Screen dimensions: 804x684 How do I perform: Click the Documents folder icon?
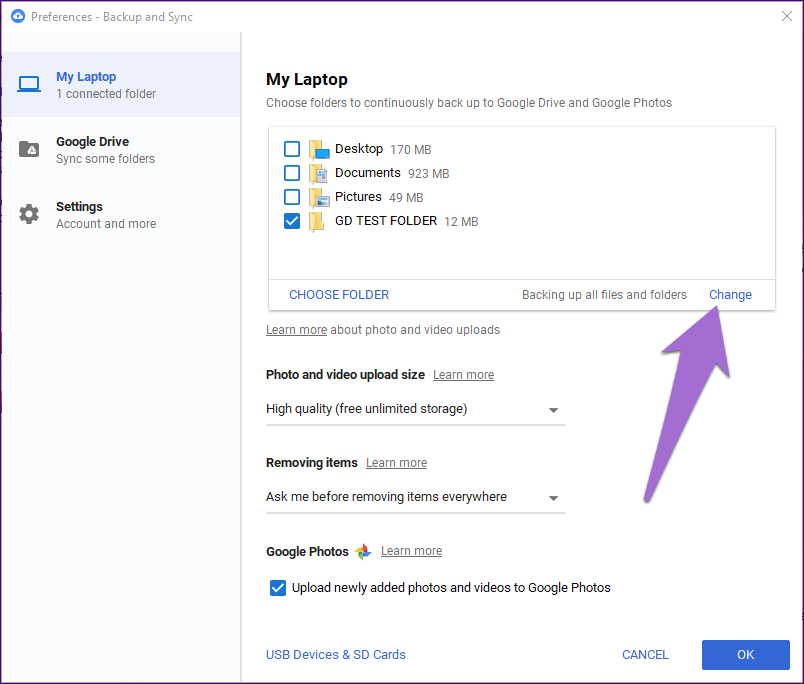(318, 174)
